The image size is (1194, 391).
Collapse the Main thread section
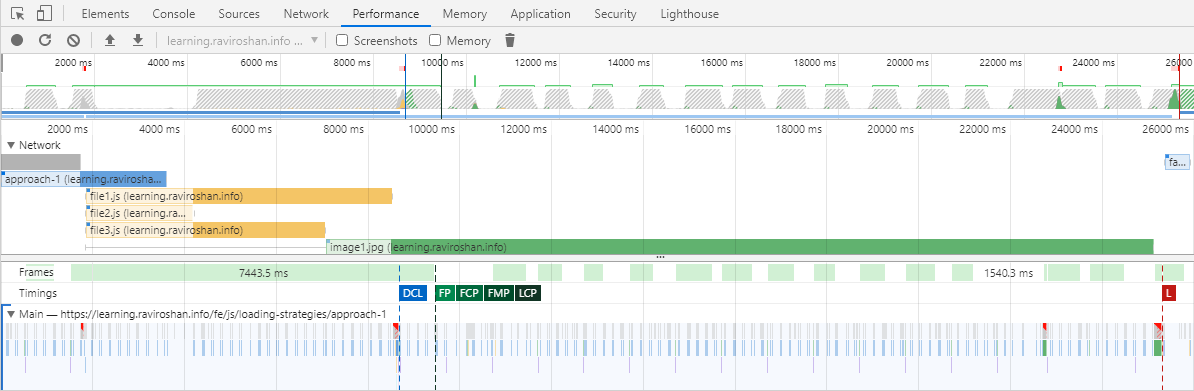pyautogui.click(x=11, y=314)
